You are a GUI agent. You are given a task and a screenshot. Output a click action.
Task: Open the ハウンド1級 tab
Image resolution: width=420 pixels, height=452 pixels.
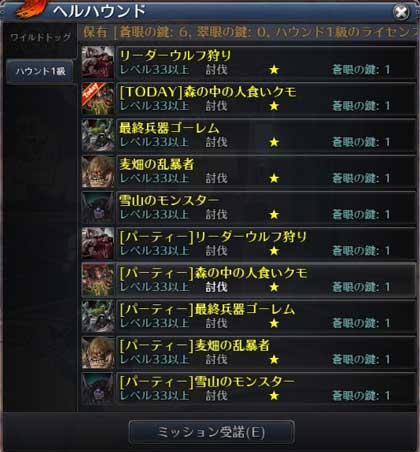(40, 71)
